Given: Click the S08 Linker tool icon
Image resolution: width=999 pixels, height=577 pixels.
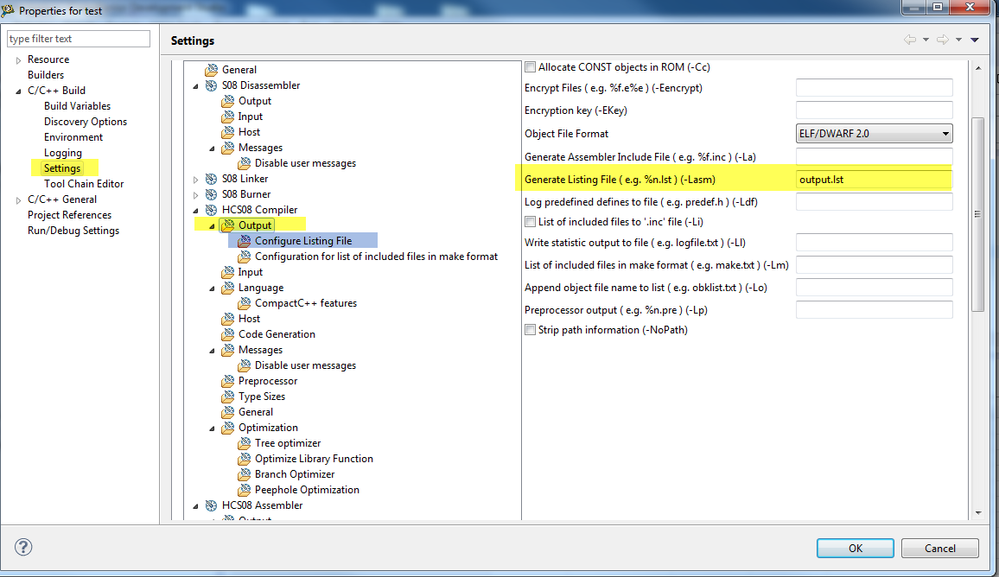Looking at the screenshot, I should tap(211, 179).
